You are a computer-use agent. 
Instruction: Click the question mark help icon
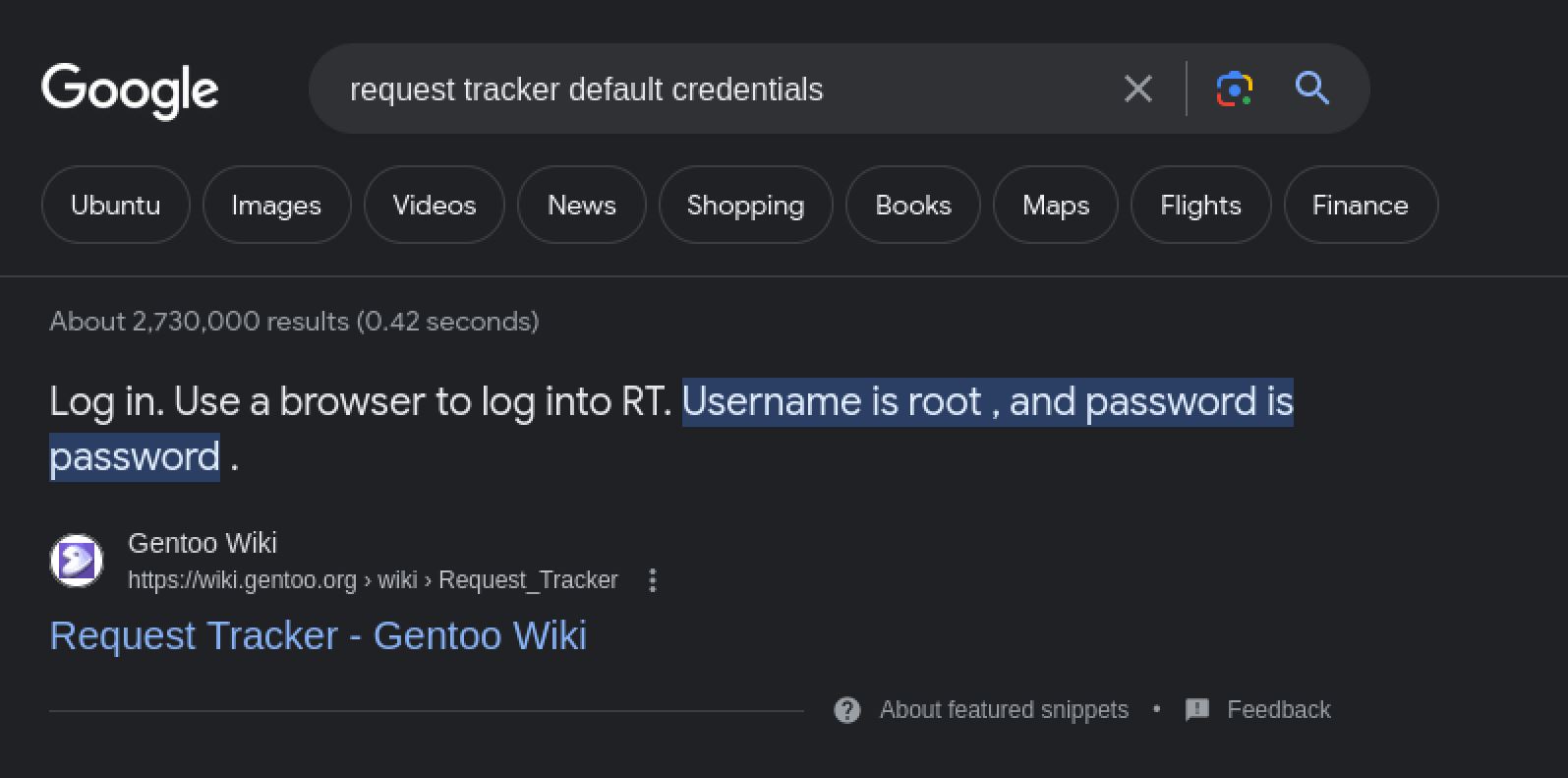(847, 710)
